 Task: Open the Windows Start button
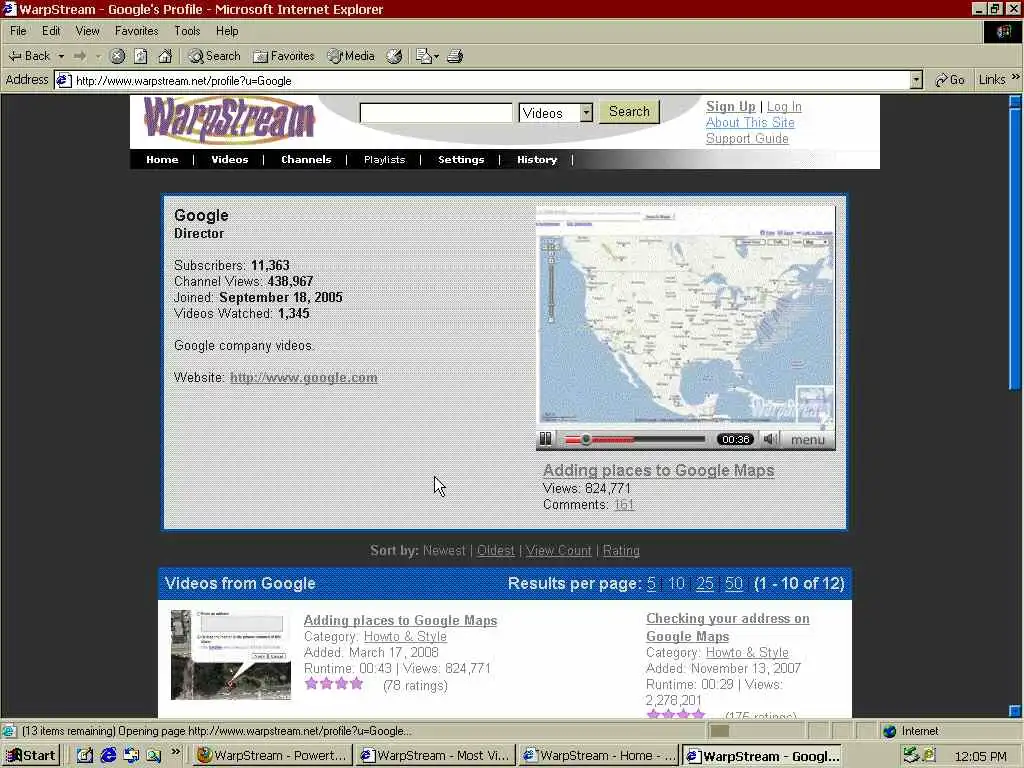click(x=31, y=756)
